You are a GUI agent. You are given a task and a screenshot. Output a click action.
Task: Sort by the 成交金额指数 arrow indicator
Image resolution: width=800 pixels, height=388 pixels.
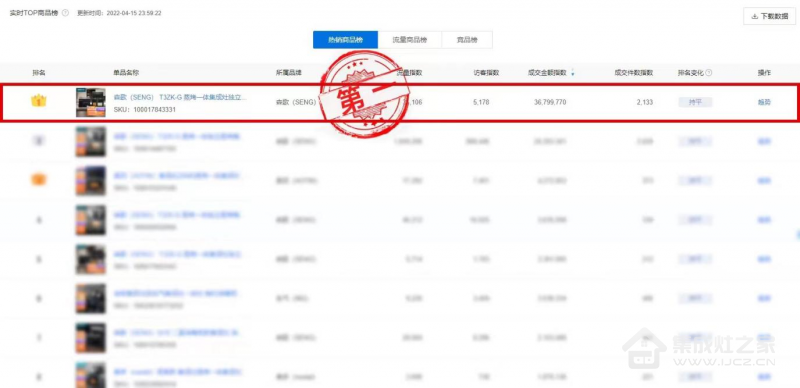click(572, 74)
